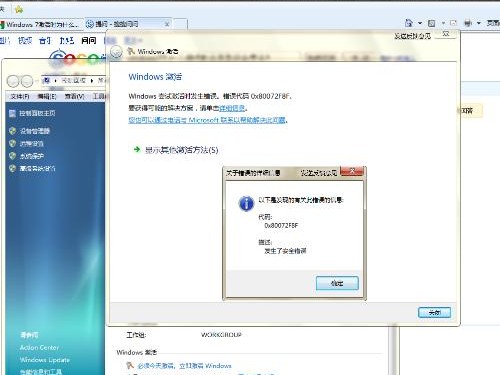Open the detailed information link in the activation message
This screenshot has width=500, height=375.
point(232,108)
